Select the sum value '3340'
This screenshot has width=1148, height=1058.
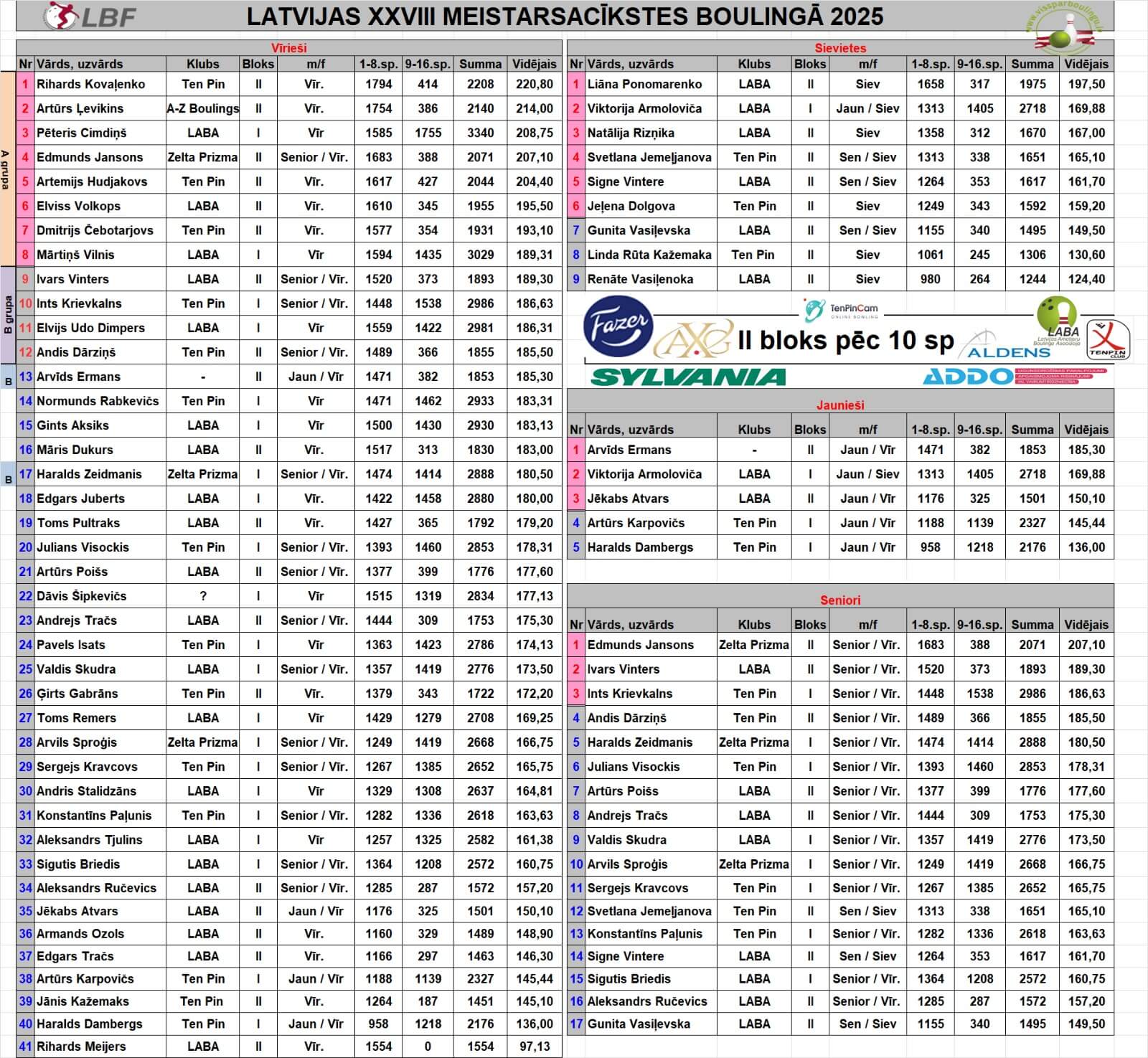coord(480,133)
